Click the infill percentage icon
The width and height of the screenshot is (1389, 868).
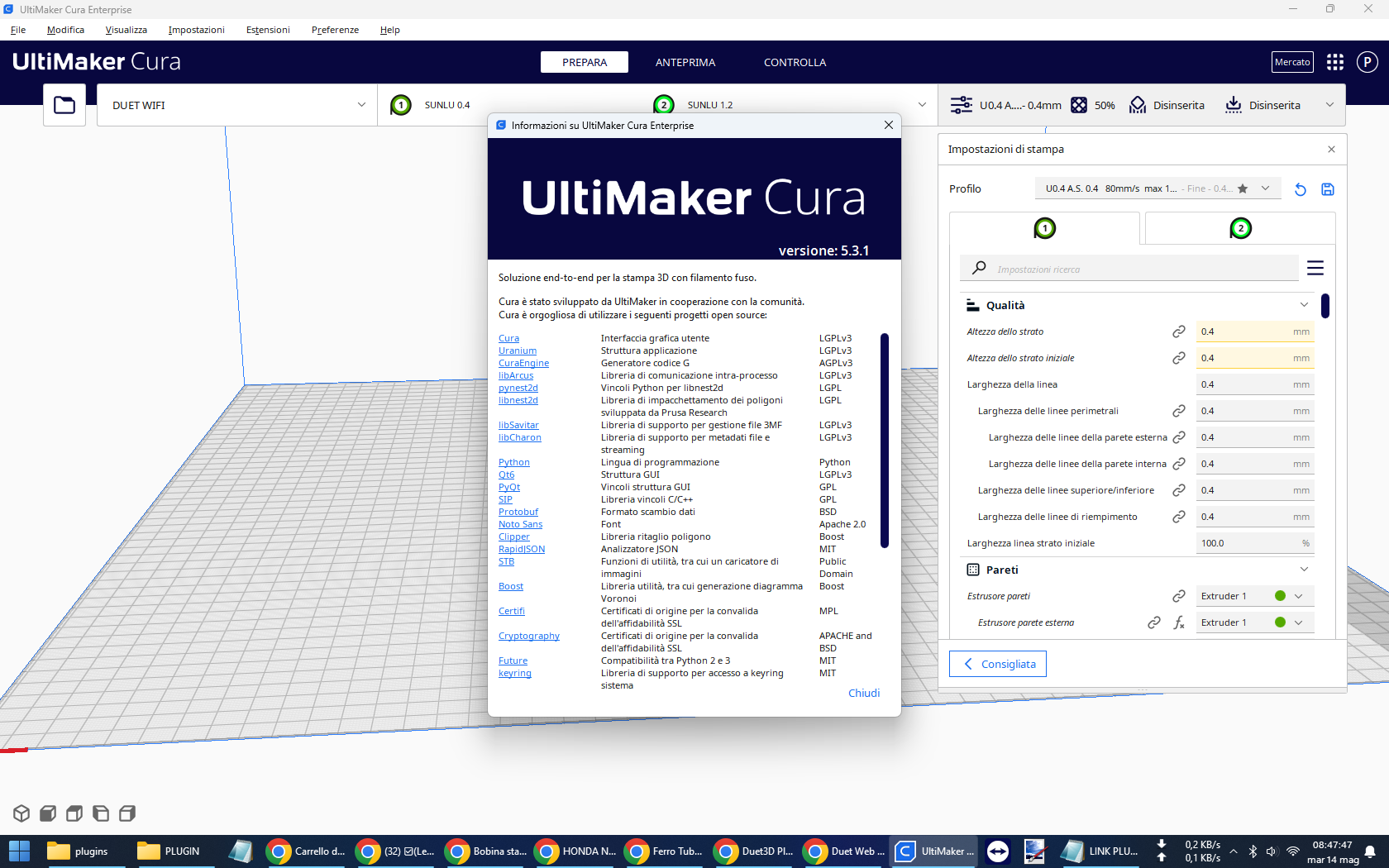coord(1079,105)
